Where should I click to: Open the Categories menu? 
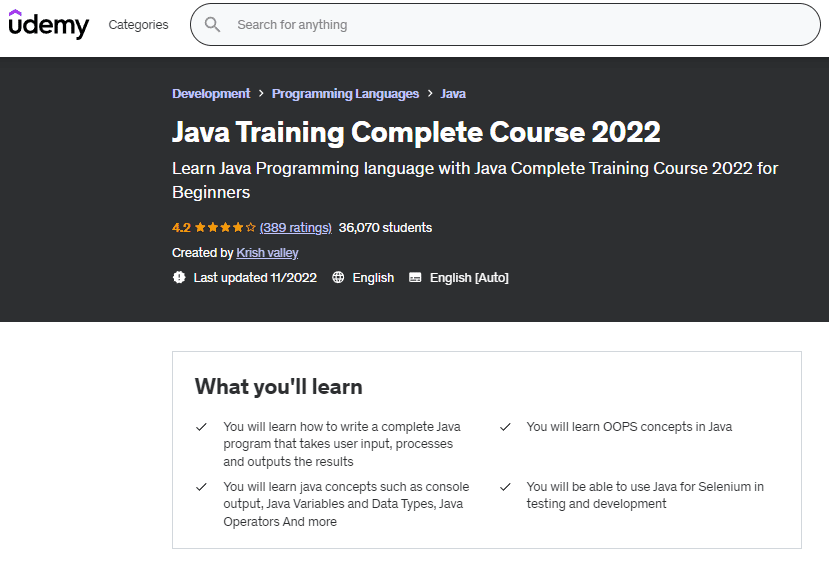pos(138,25)
